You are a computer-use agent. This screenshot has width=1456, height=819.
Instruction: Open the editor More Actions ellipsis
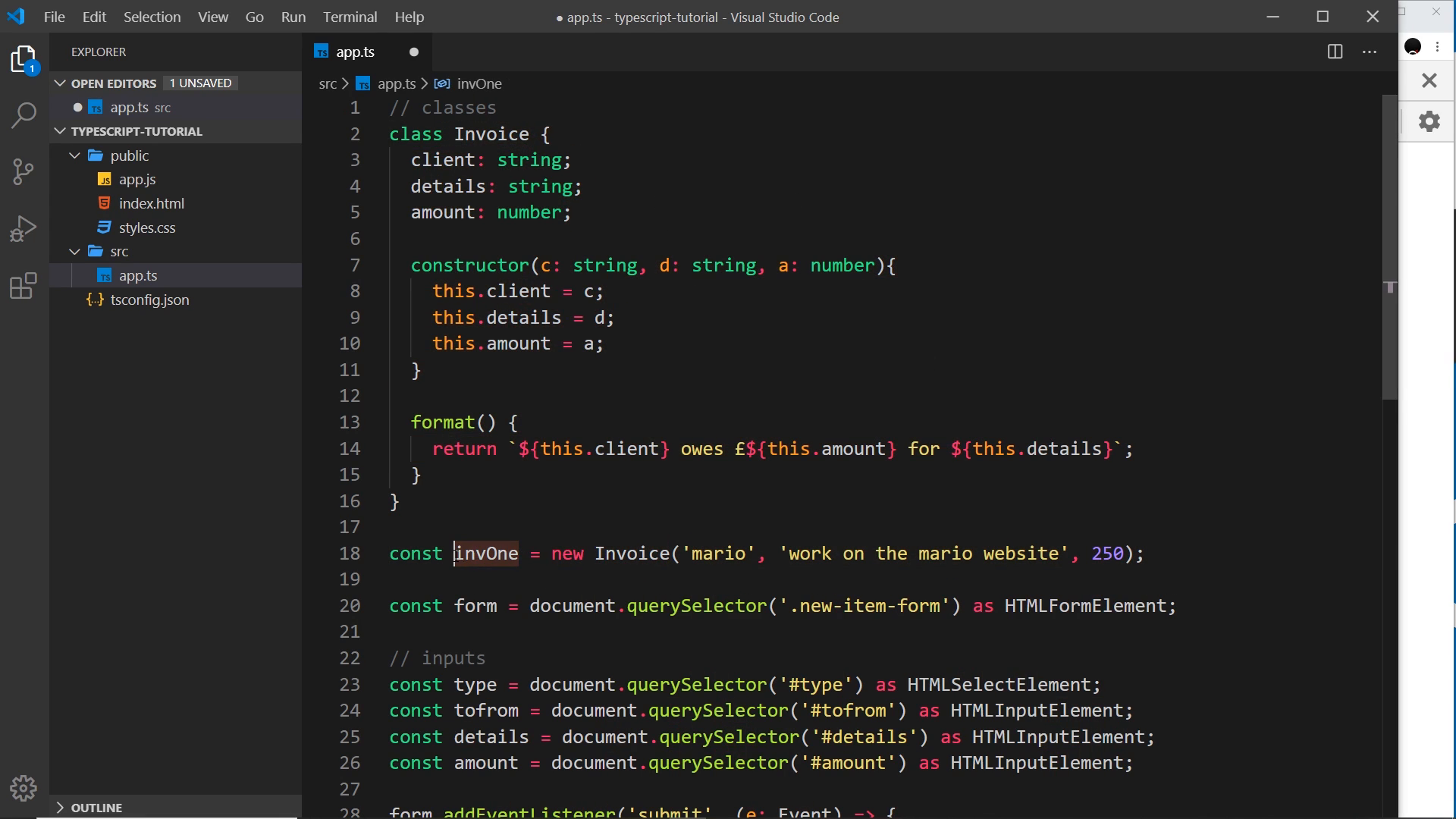point(1370,52)
